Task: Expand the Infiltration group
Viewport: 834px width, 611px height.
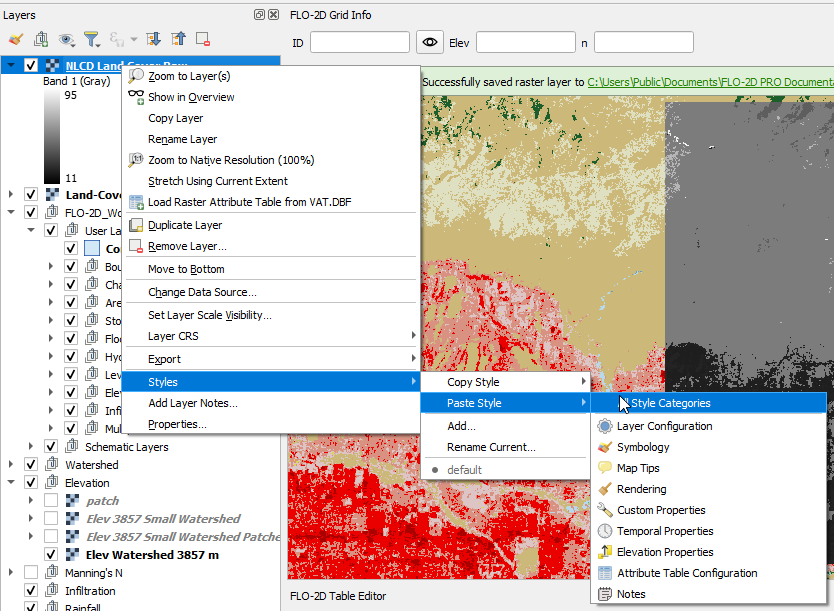Action: click(x=11, y=591)
